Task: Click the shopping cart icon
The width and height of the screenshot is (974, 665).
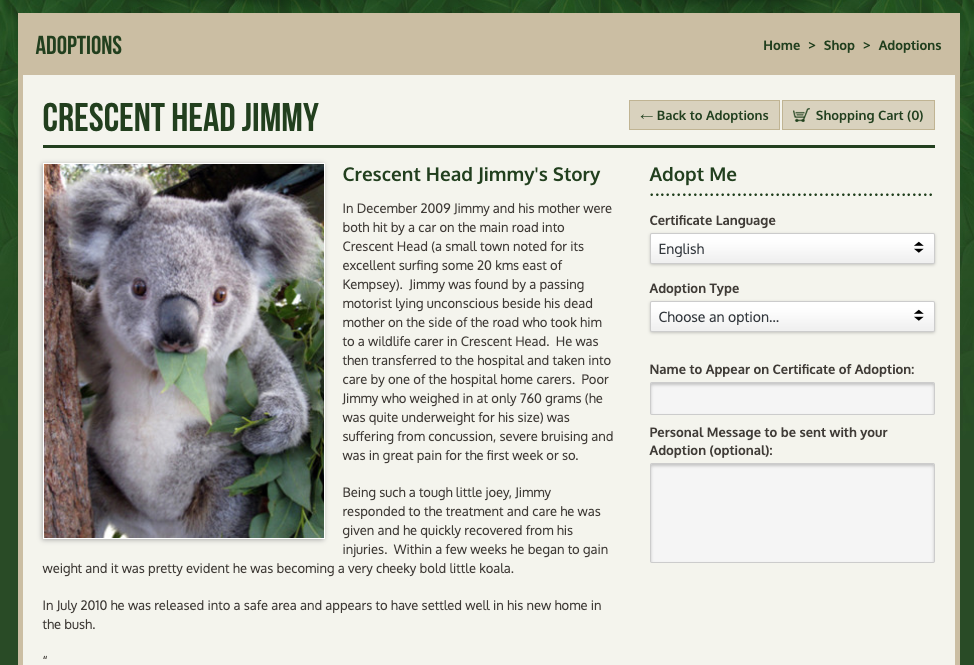Action: coord(800,116)
